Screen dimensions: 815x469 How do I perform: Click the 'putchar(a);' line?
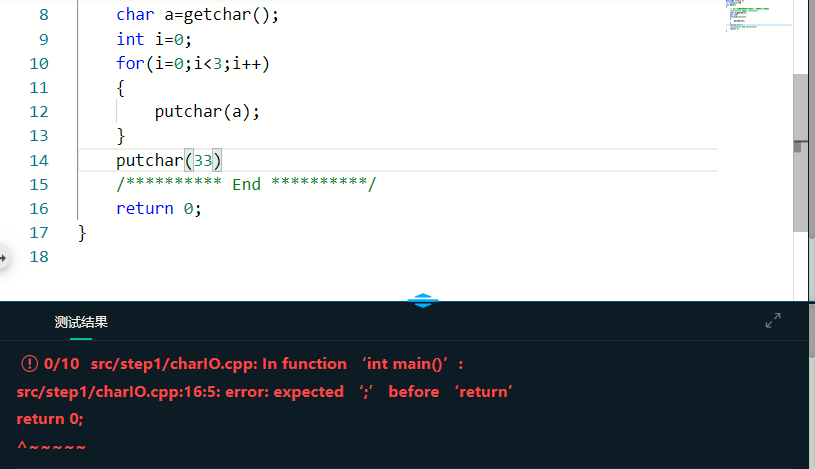pyautogui.click(x=207, y=112)
